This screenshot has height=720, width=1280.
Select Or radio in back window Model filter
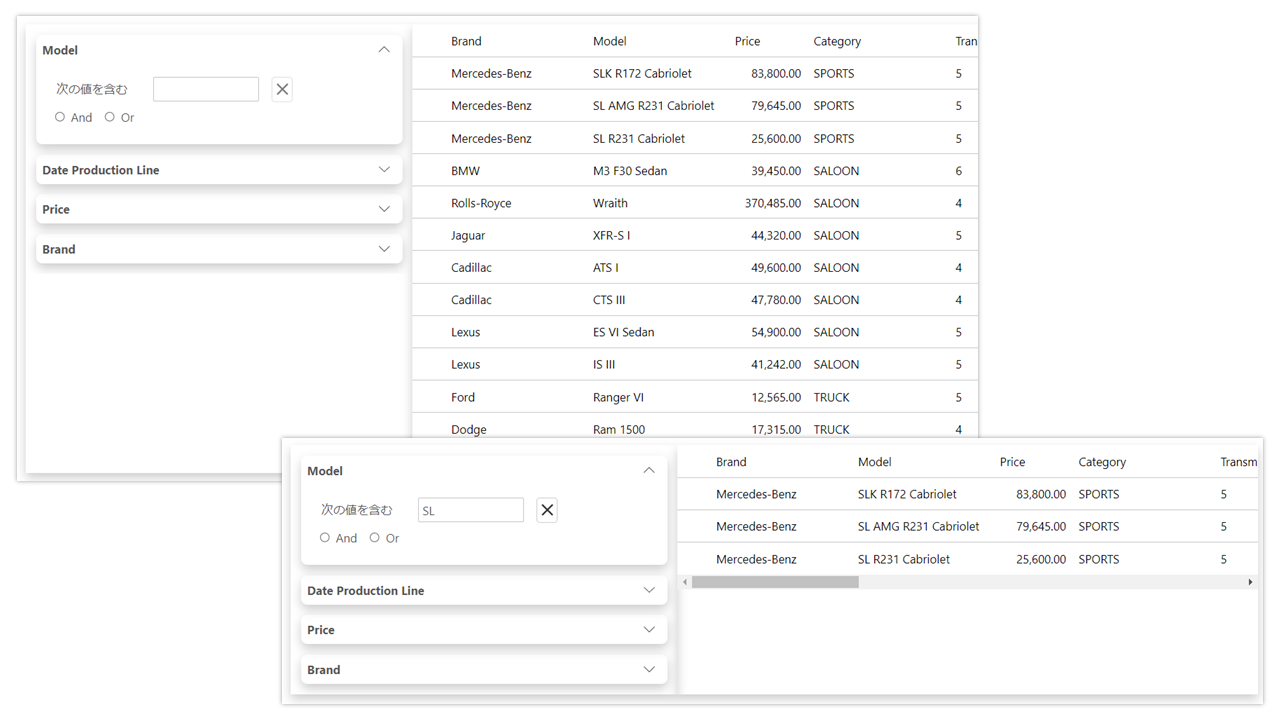(x=110, y=117)
